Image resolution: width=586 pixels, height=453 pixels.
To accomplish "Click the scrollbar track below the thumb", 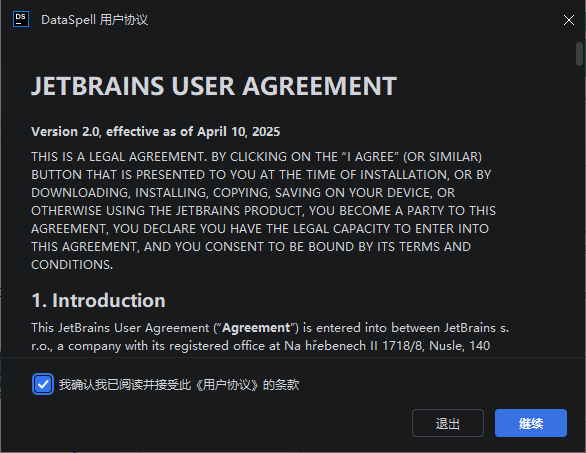I will tap(579, 209).
